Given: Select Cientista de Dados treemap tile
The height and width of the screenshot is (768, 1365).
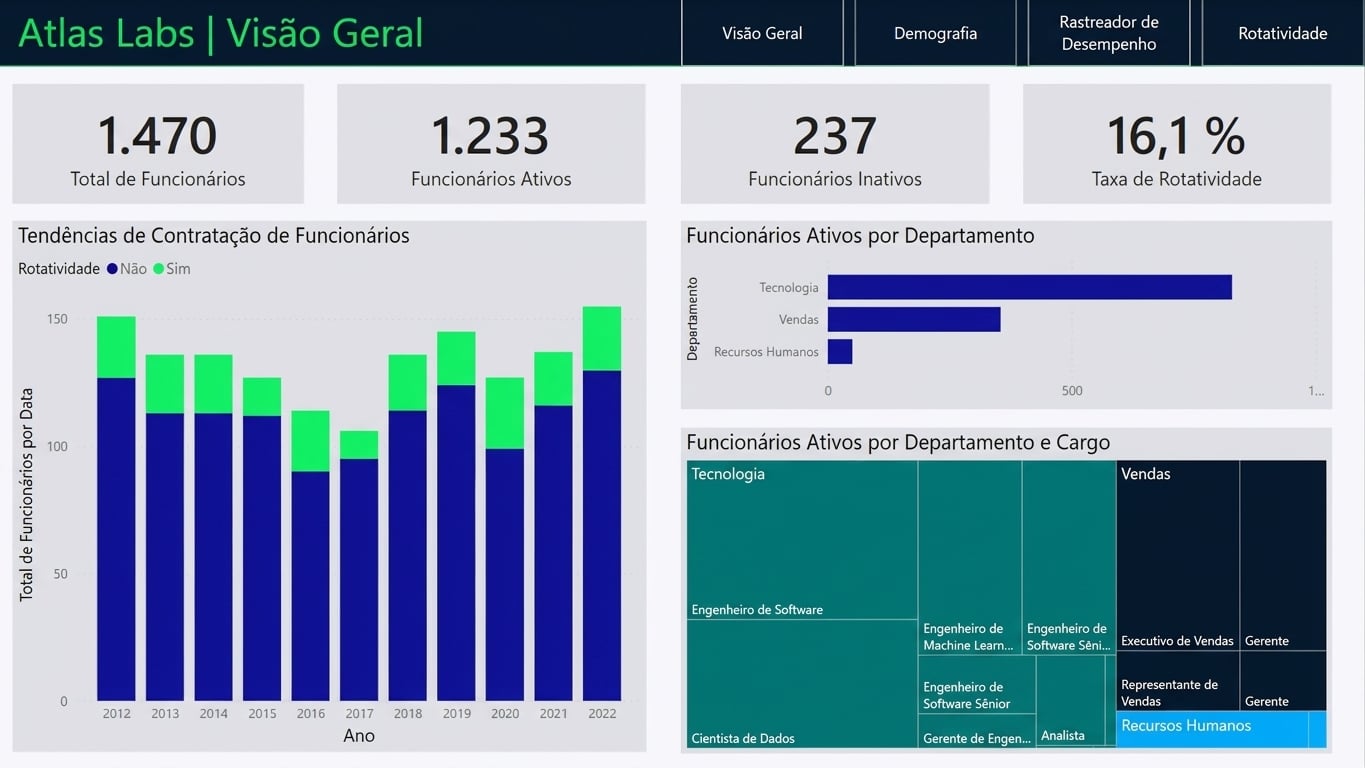Looking at the screenshot, I should pyautogui.click(x=802, y=684).
